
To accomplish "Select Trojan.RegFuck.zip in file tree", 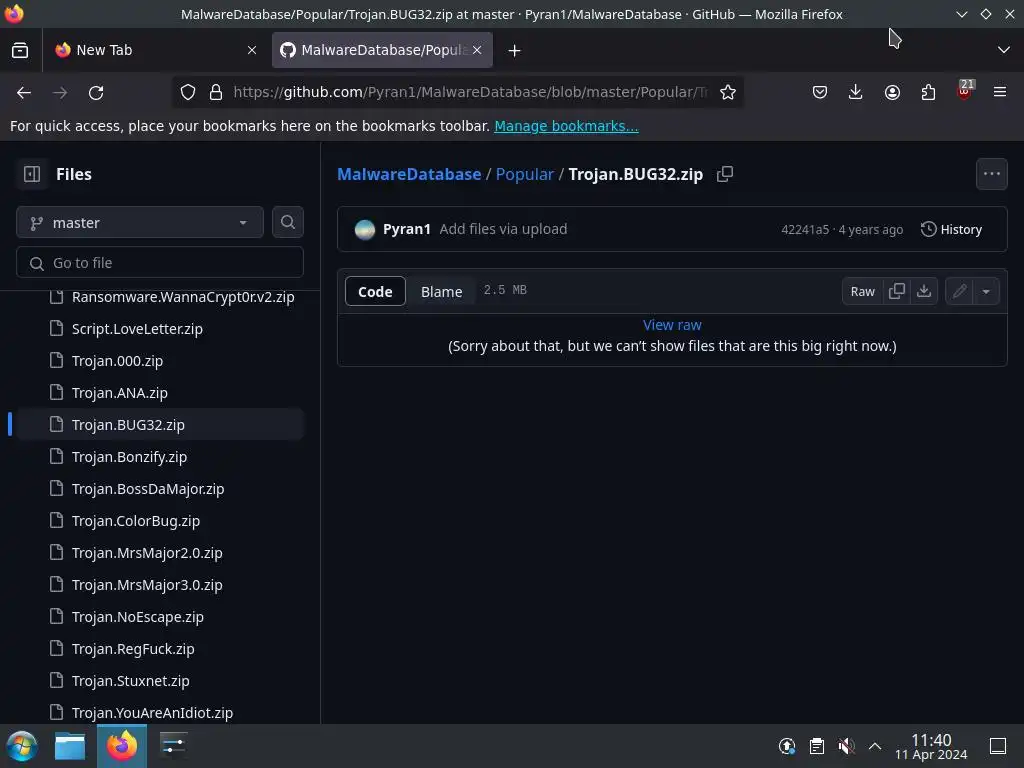I will [160, 648].
